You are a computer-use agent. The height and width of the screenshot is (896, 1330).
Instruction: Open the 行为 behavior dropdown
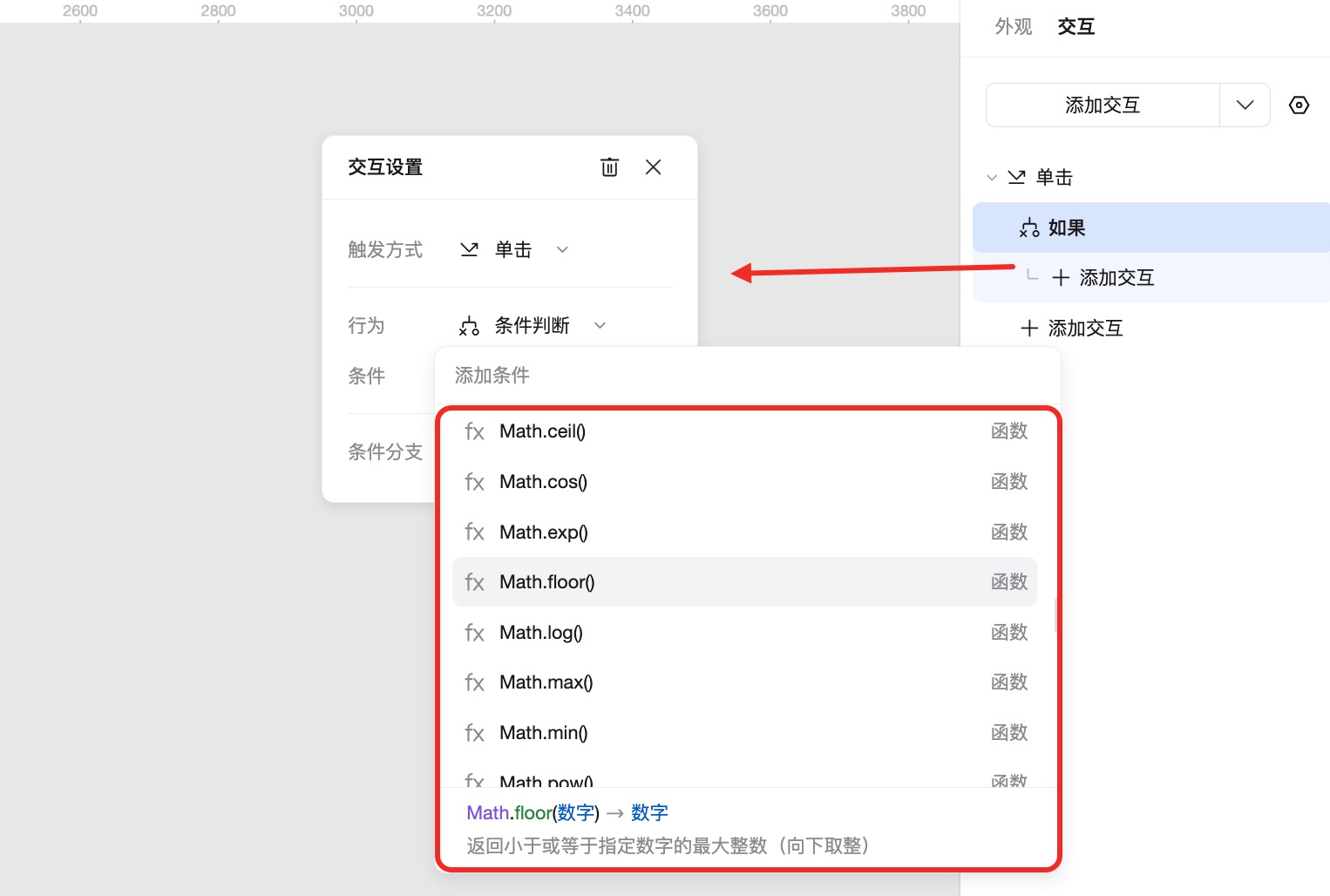point(600,325)
